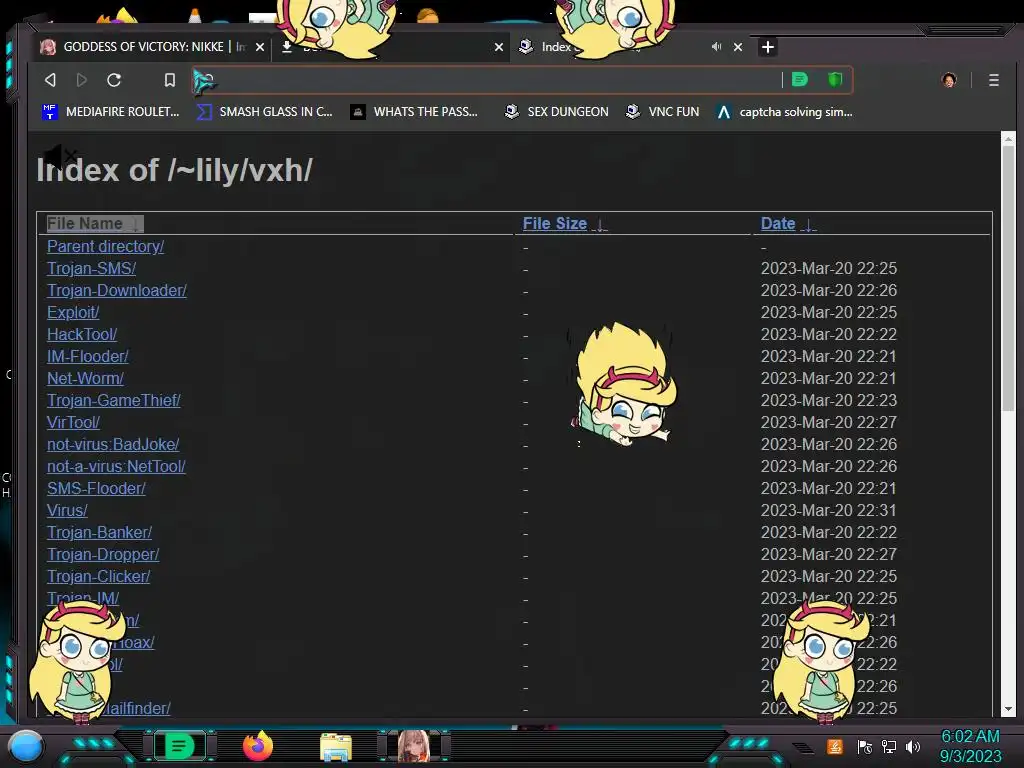Open the network tray icon
Screen dimensions: 1024x768
(x=889, y=747)
